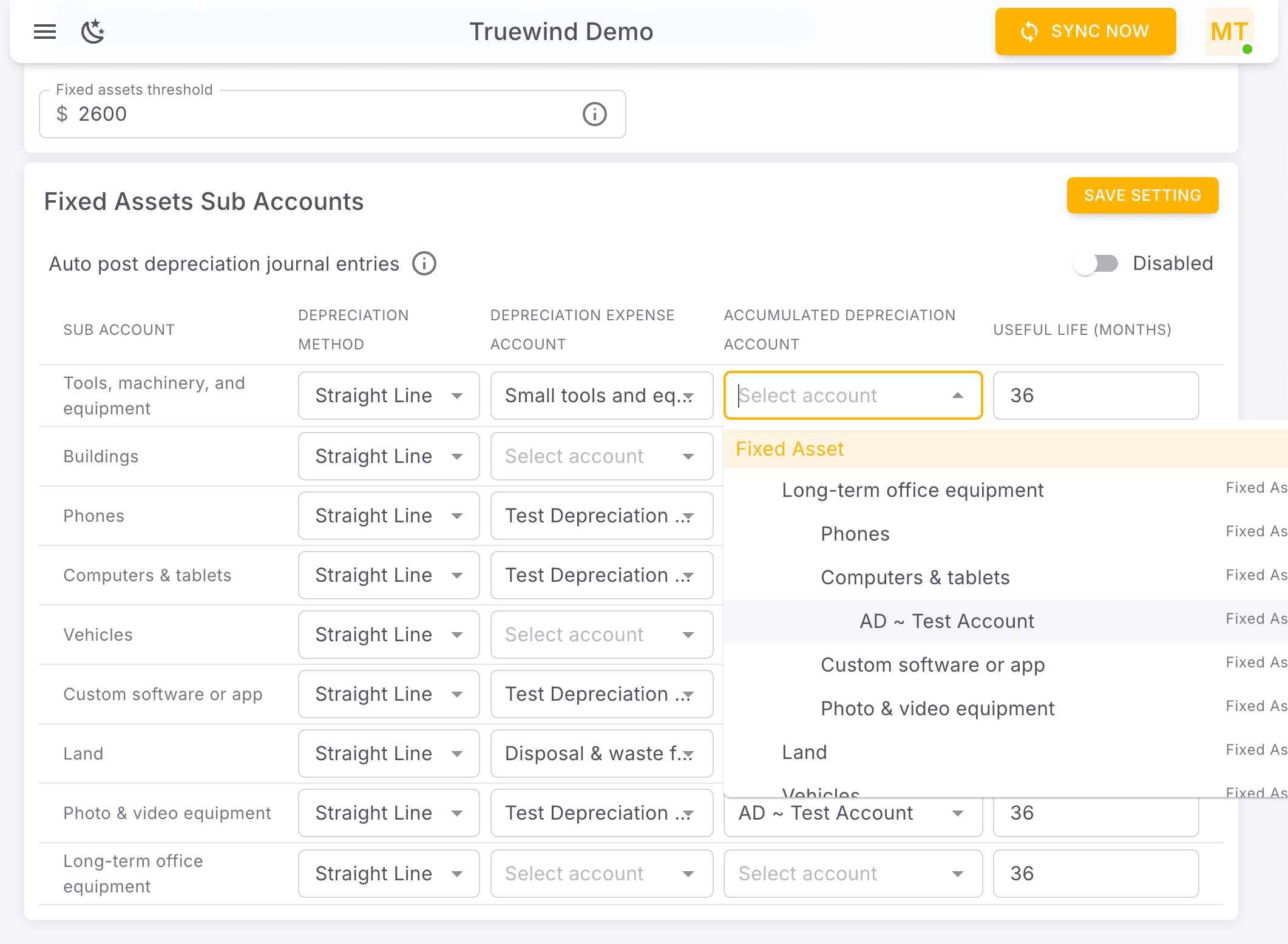Click the SAVE SETTING button
This screenshot has height=944, width=1288.
pyautogui.click(x=1142, y=195)
